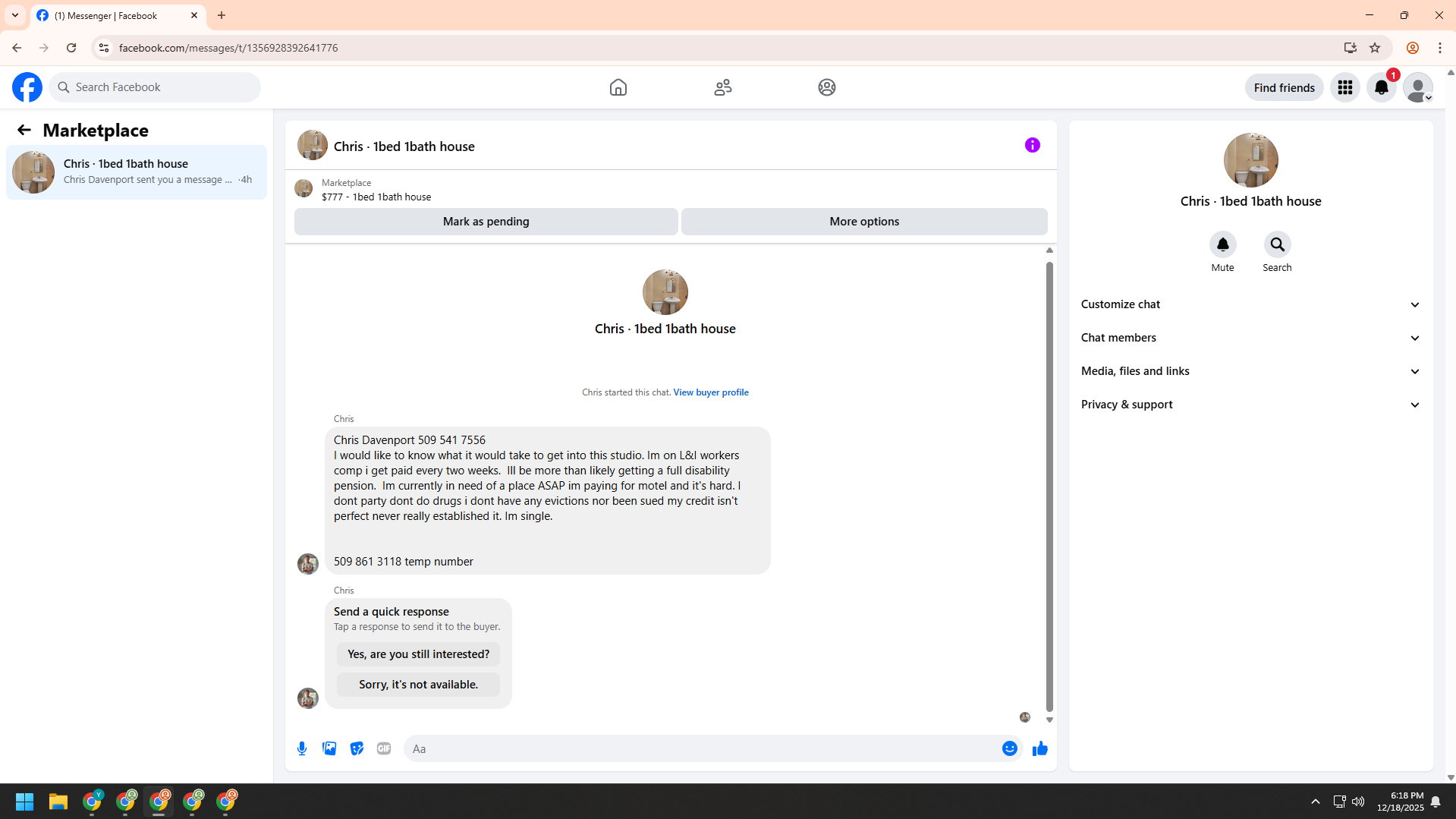Screen dimensions: 1456x819
Task: Send a thumbs-up like
Action: click(x=1039, y=748)
